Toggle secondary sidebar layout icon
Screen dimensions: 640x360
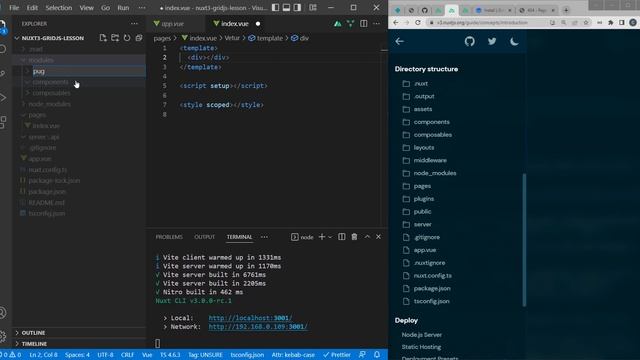pos(298,7)
